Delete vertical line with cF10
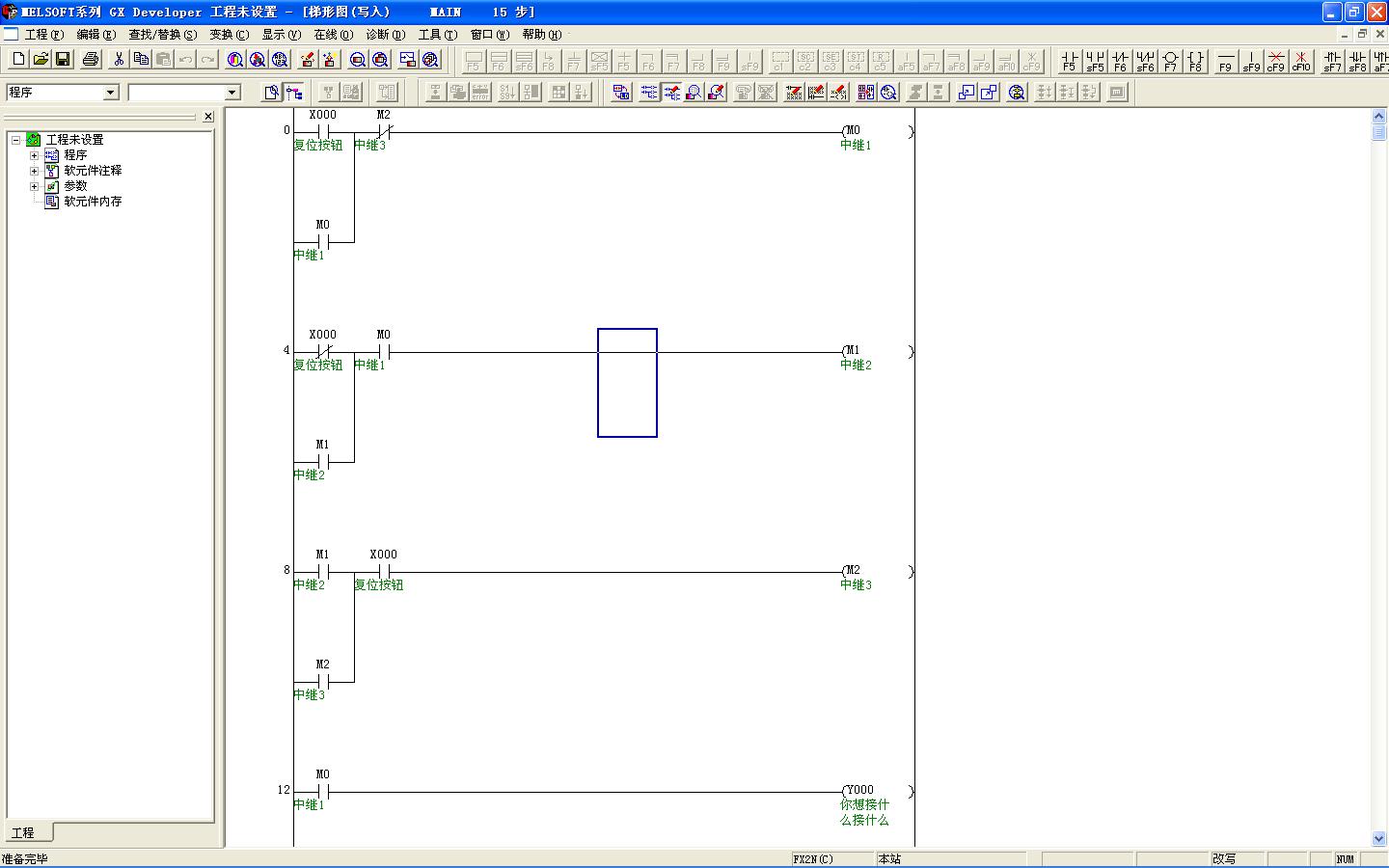The width and height of the screenshot is (1389, 868). pyautogui.click(x=1301, y=61)
